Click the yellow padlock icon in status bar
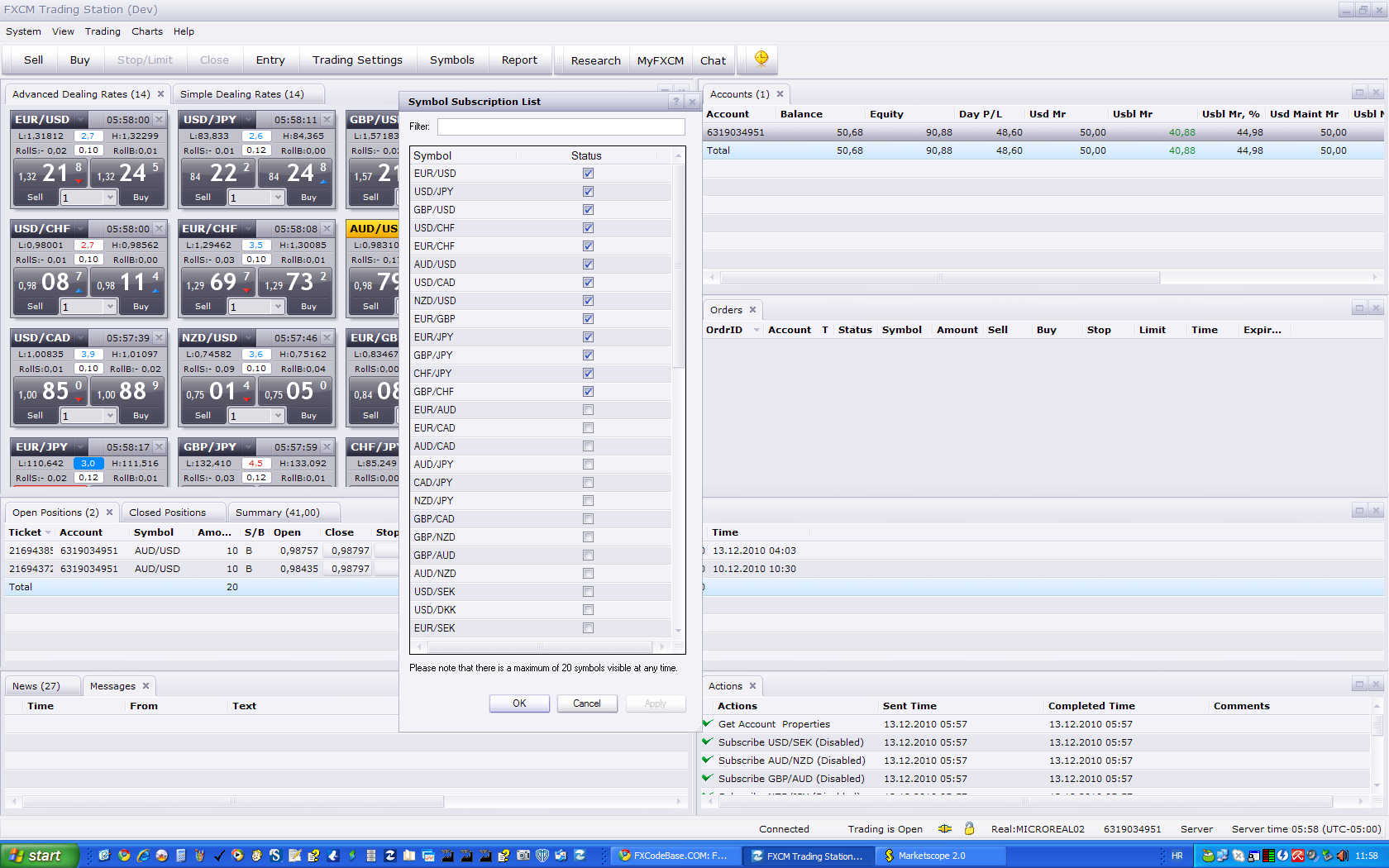 [969, 828]
